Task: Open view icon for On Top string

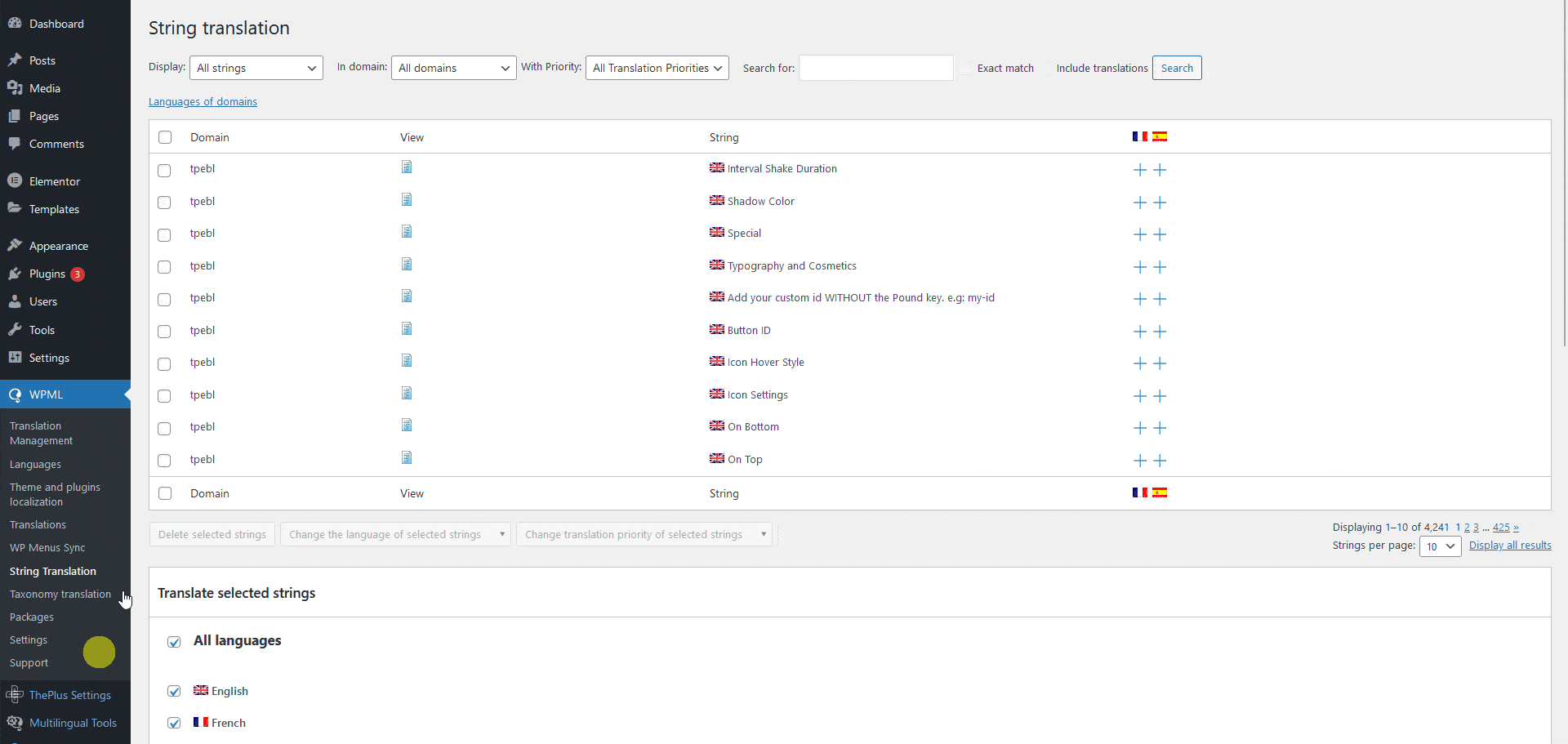Action: 407,458
